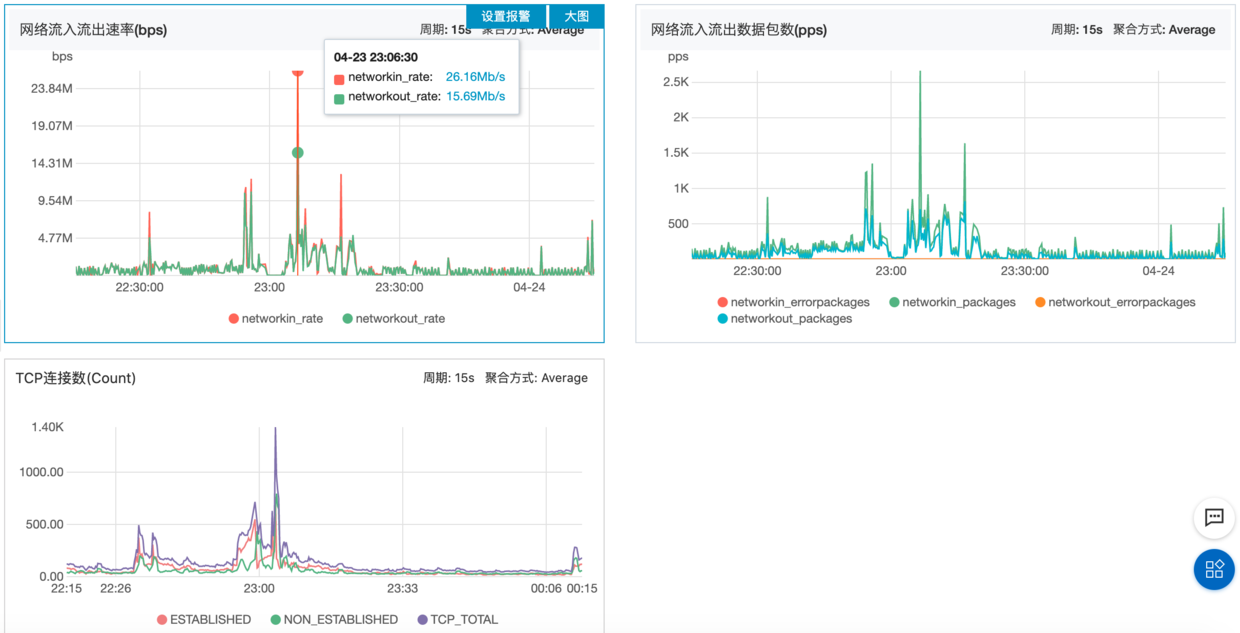
Task: Toggle ESTABLISHED legend series
Action: pyautogui.click(x=204, y=619)
